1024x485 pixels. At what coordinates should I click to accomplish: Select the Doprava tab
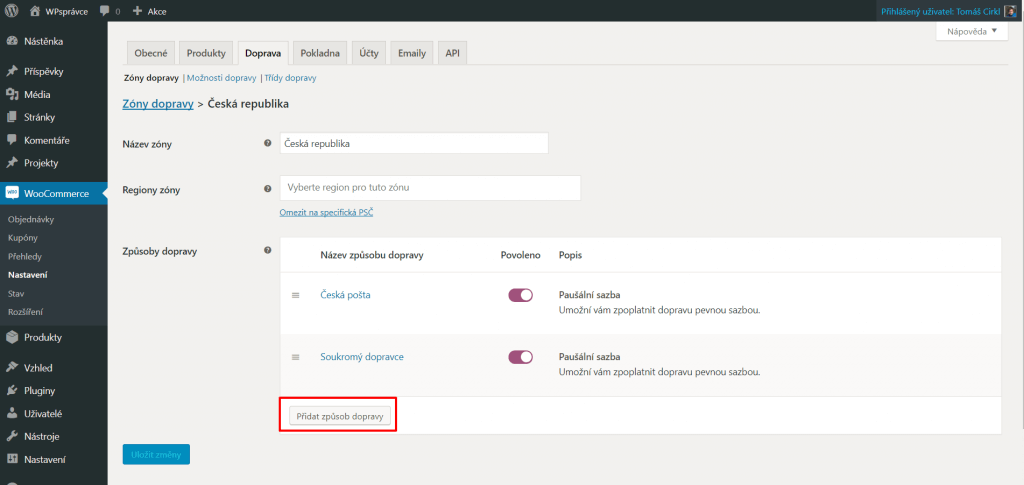263,54
